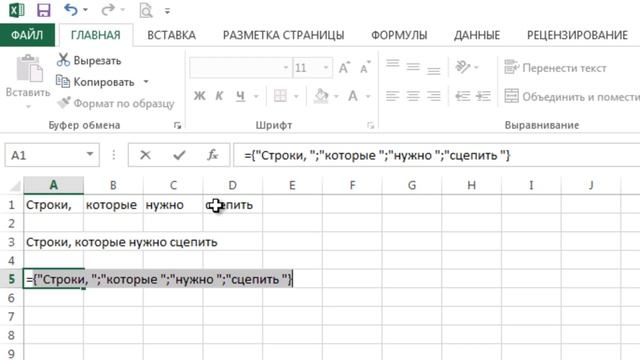This screenshot has height=360, width=640.
Task: Decrease indent in the cell
Action: [462, 96]
